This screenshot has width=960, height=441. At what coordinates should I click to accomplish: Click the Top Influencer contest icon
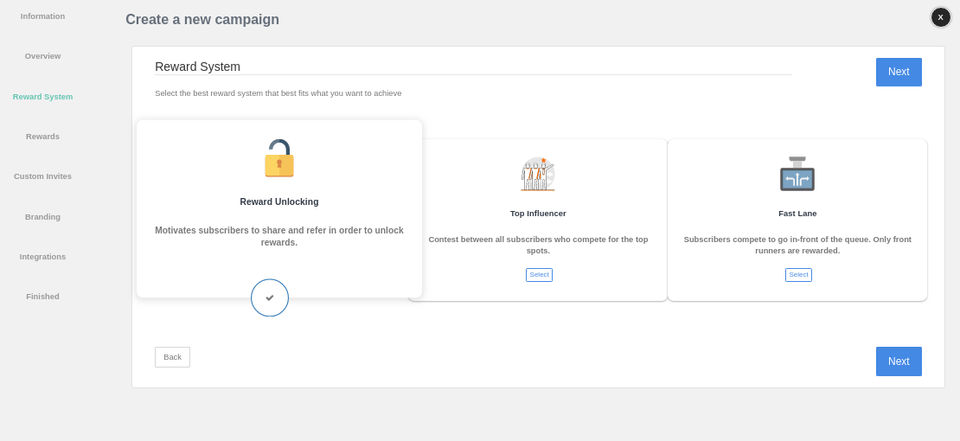tap(538, 175)
